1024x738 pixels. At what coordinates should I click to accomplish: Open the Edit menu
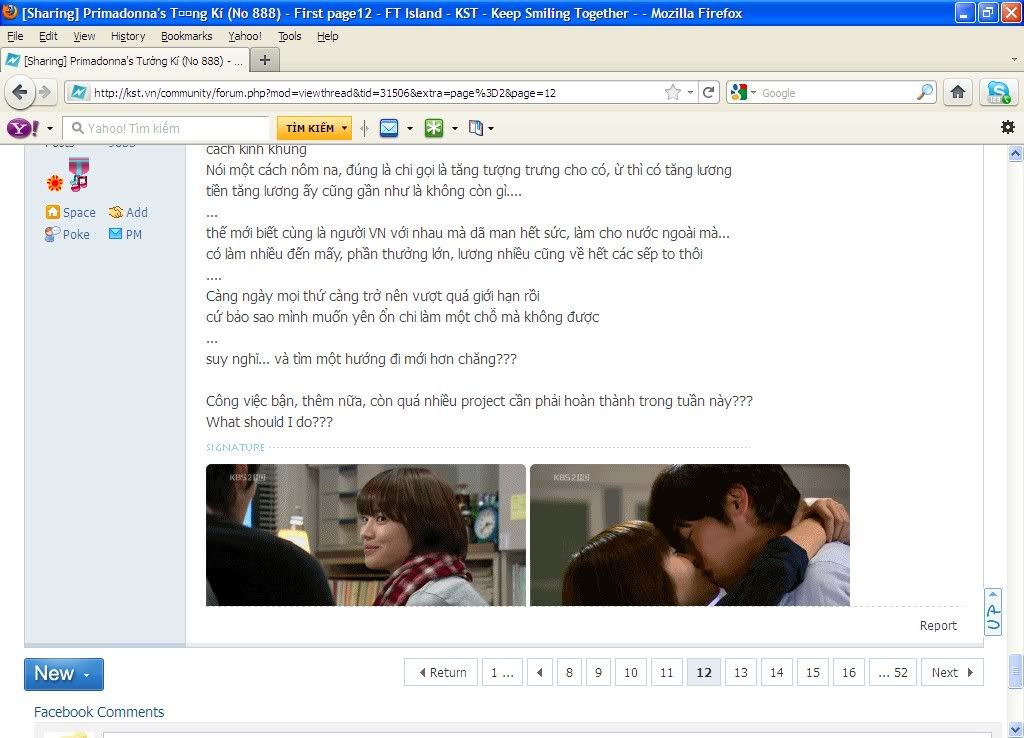coord(48,36)
